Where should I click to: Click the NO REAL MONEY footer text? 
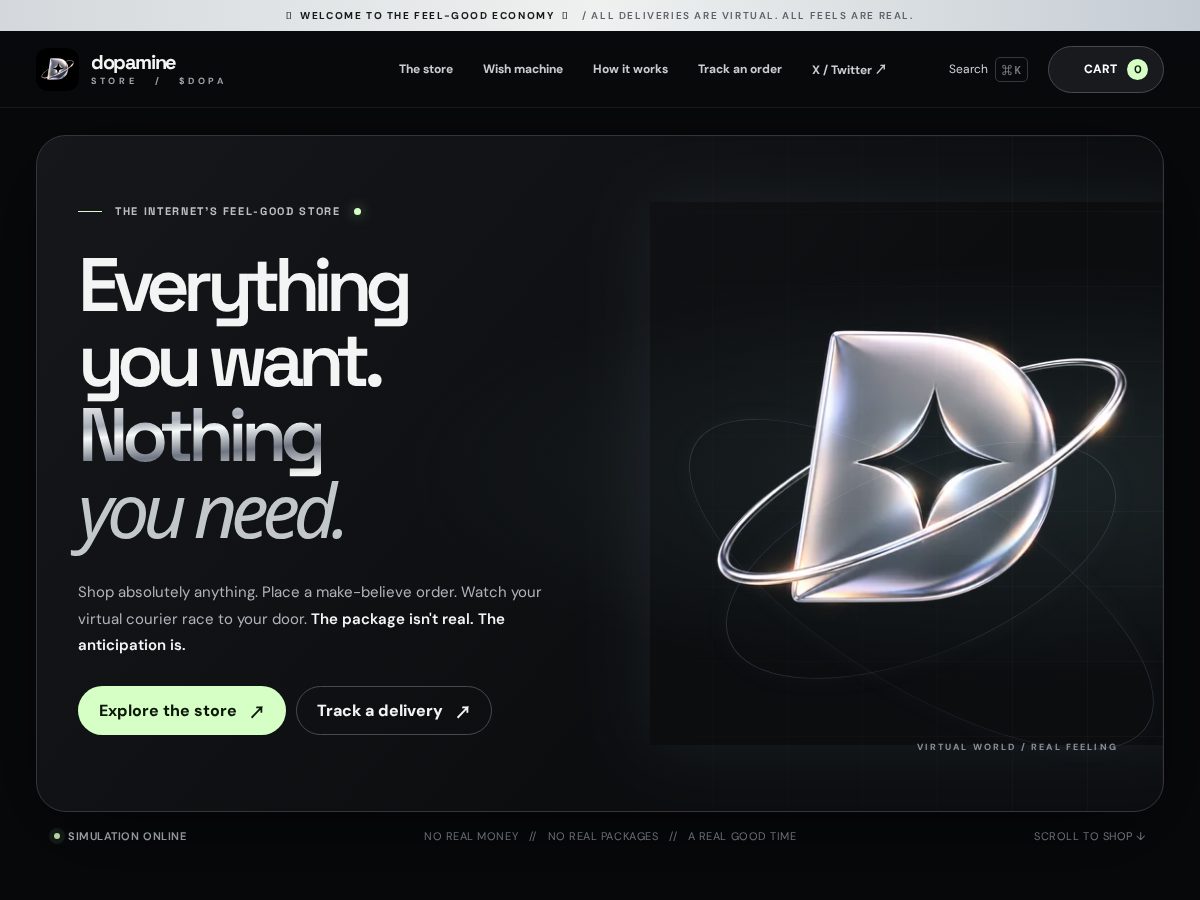pos(471,836)
